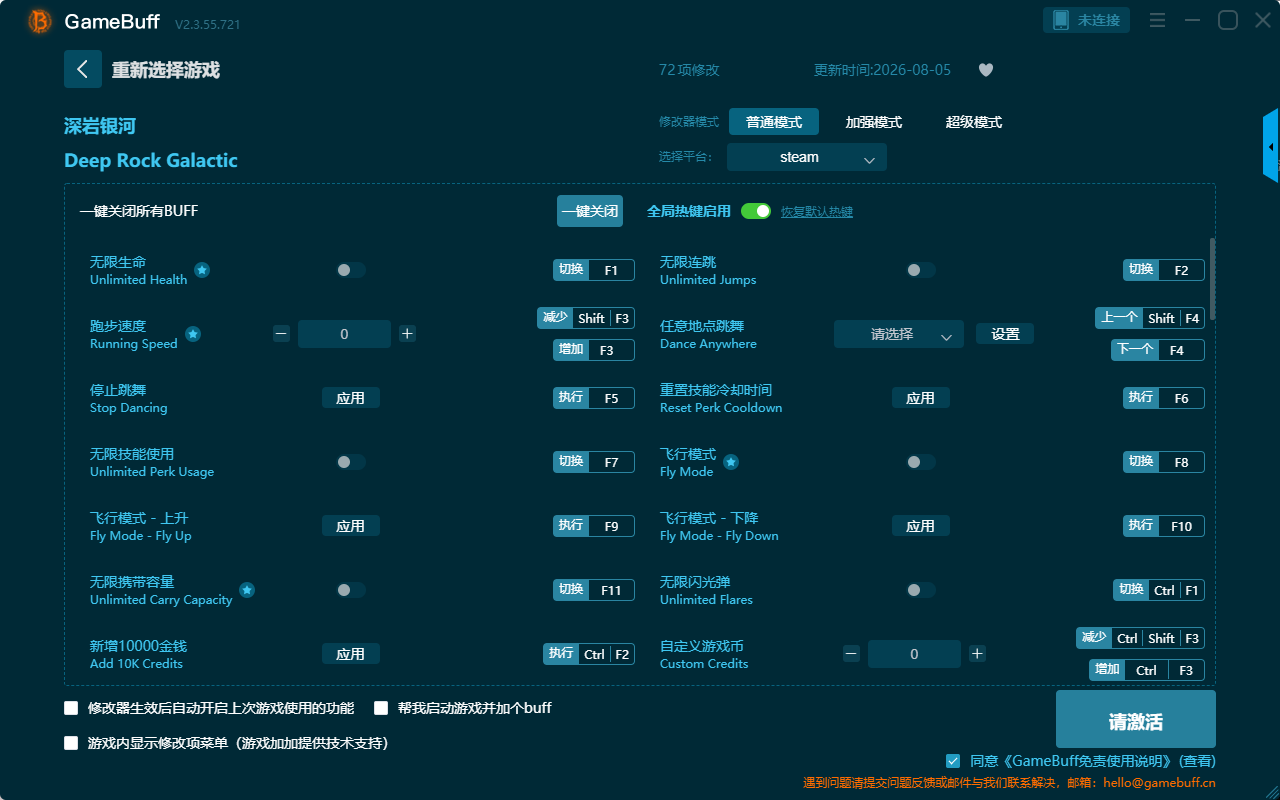
Task: Switch to 加强模式 tab
Action: point(874,122)
